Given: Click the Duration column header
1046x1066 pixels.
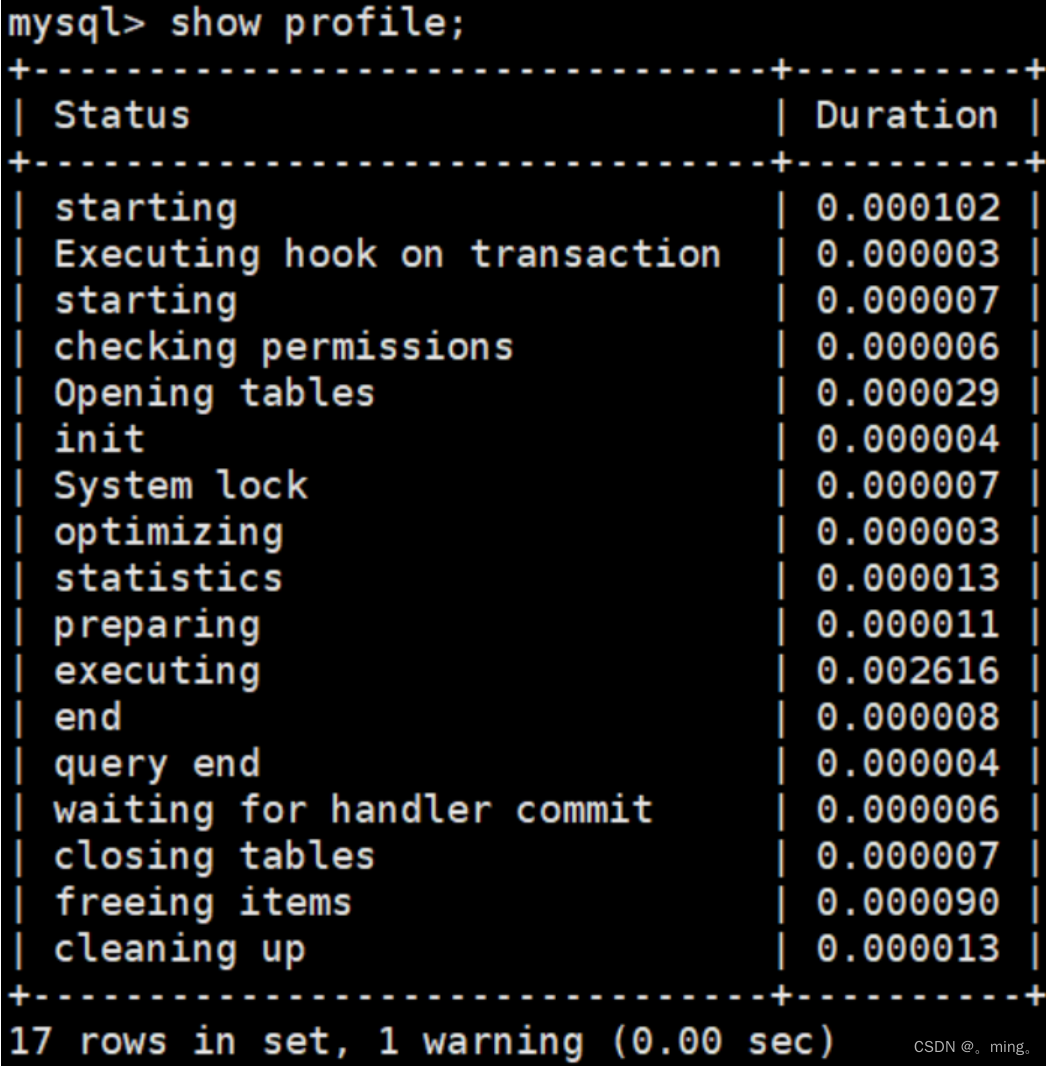Looking at the screenshot, I should click(x=906, y=115).
